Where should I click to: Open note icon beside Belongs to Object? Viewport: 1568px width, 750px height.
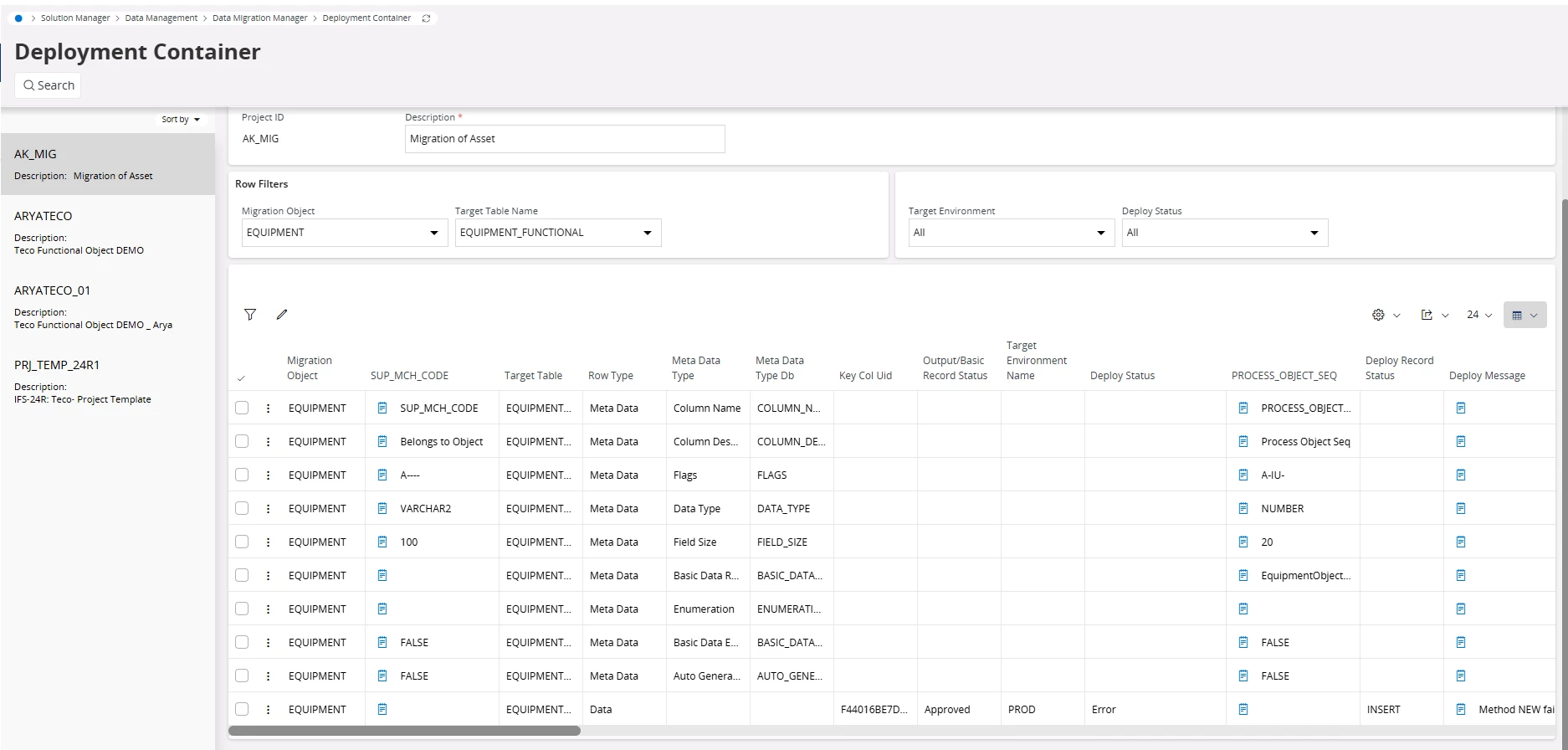coord(382,441)
